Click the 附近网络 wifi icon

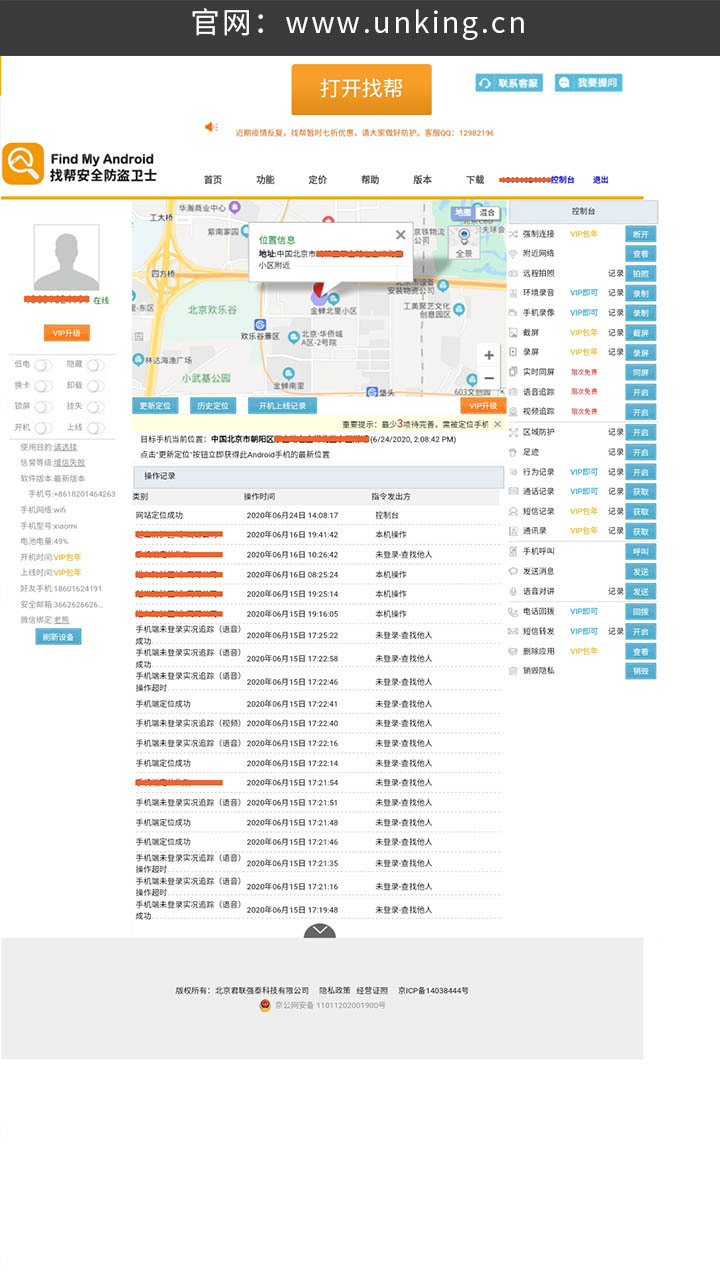point(513,254)
